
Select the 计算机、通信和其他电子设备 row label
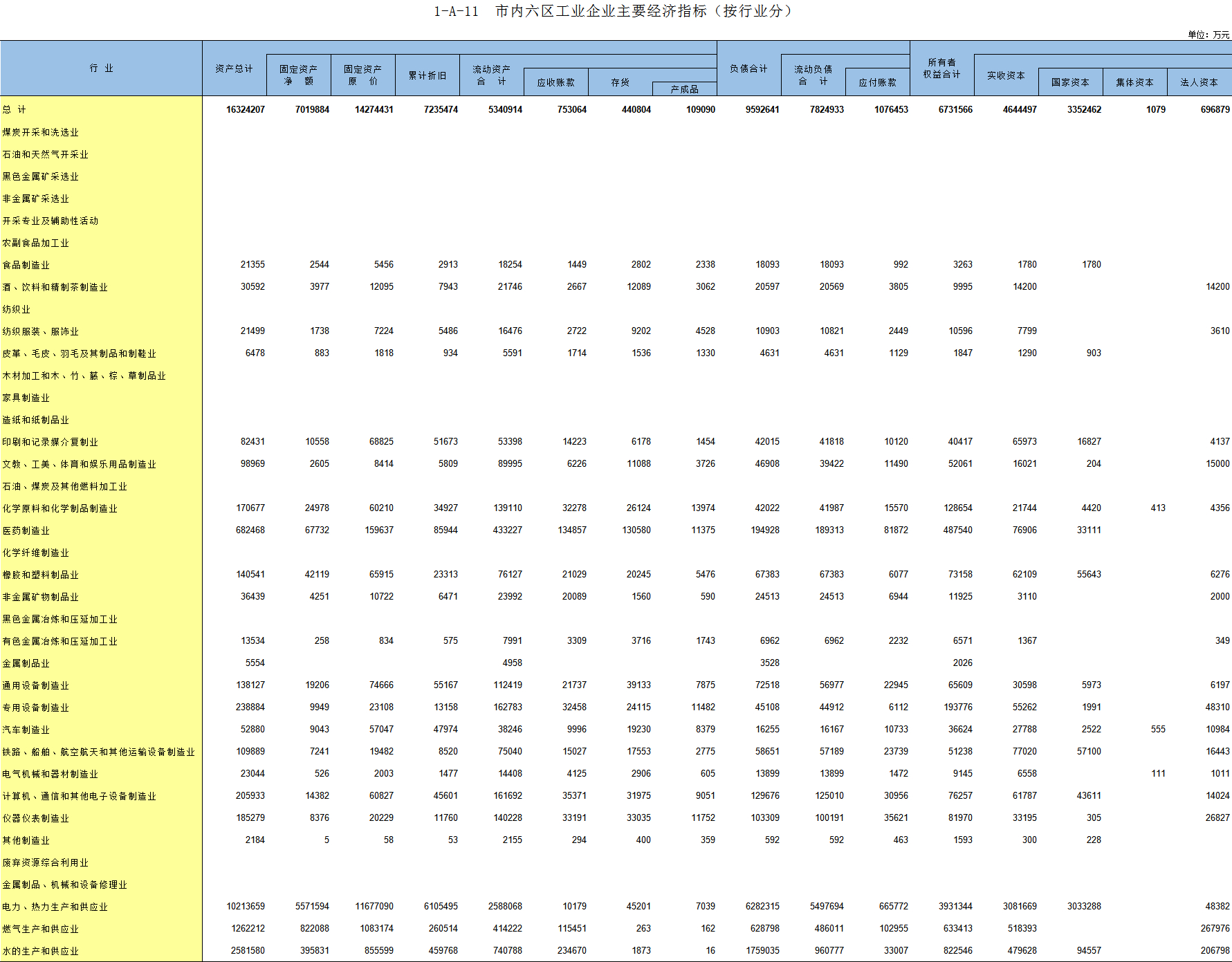pos(79,796)
